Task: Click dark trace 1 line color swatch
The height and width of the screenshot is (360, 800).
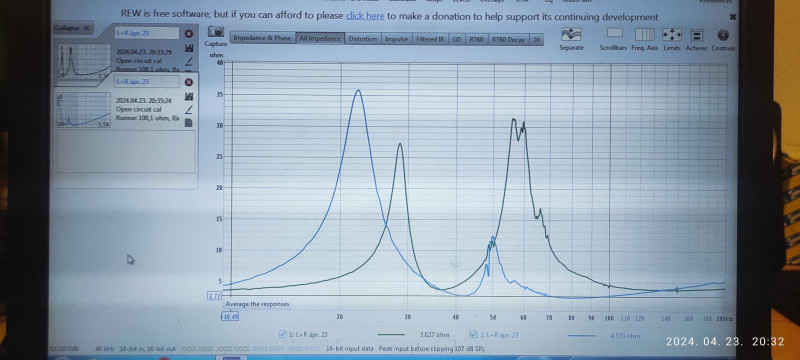Action: point(391,336)
